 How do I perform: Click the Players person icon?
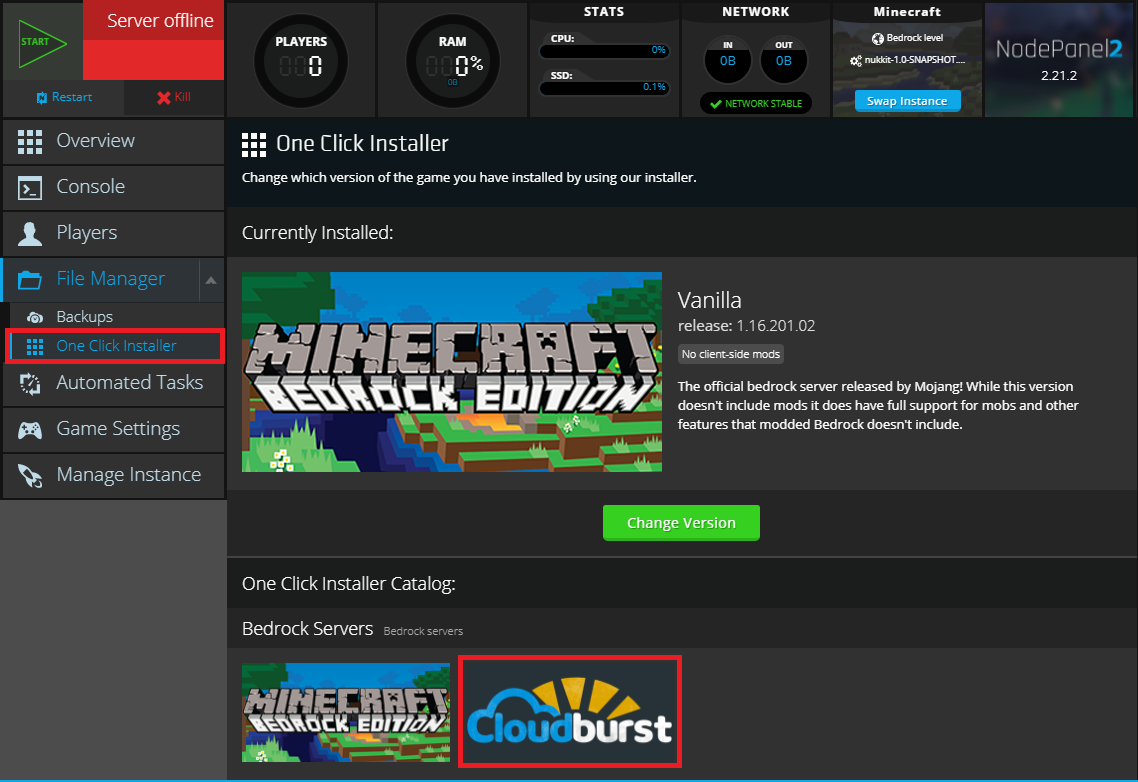pyautogui.click(x=30, y=233)
